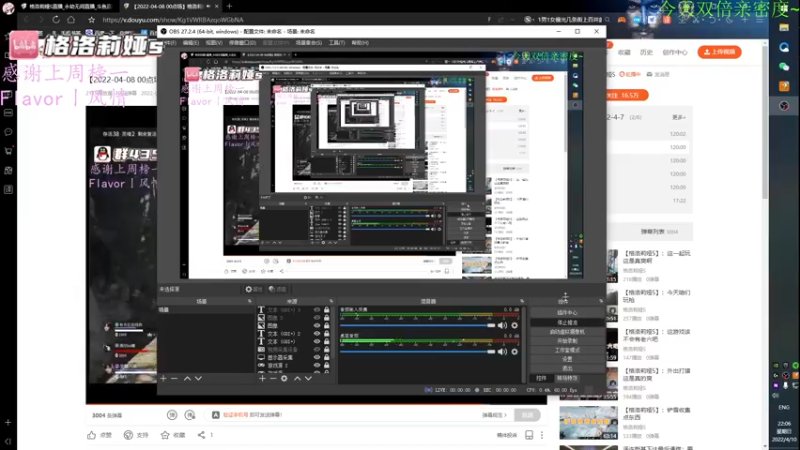The width and height of the screenshot is (800, 450).
Task: Remove selected scene with minus icon
Action: [x=174, y=379]
